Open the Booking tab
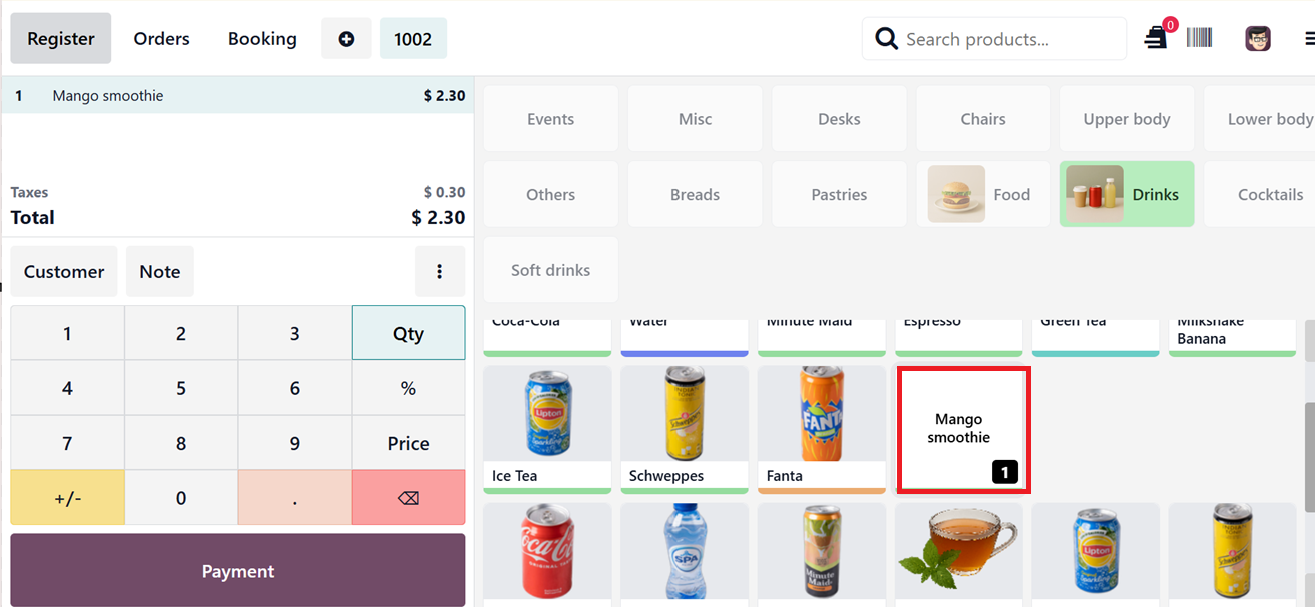Viewport: 1315px width, 607px height. click(262, 39)
